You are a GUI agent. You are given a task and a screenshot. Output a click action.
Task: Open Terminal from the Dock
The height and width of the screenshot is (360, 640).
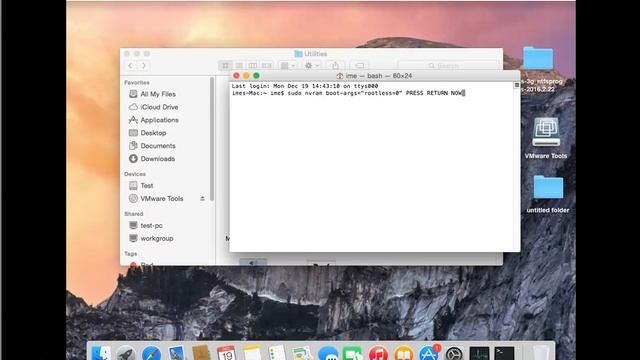click(504, 353)
